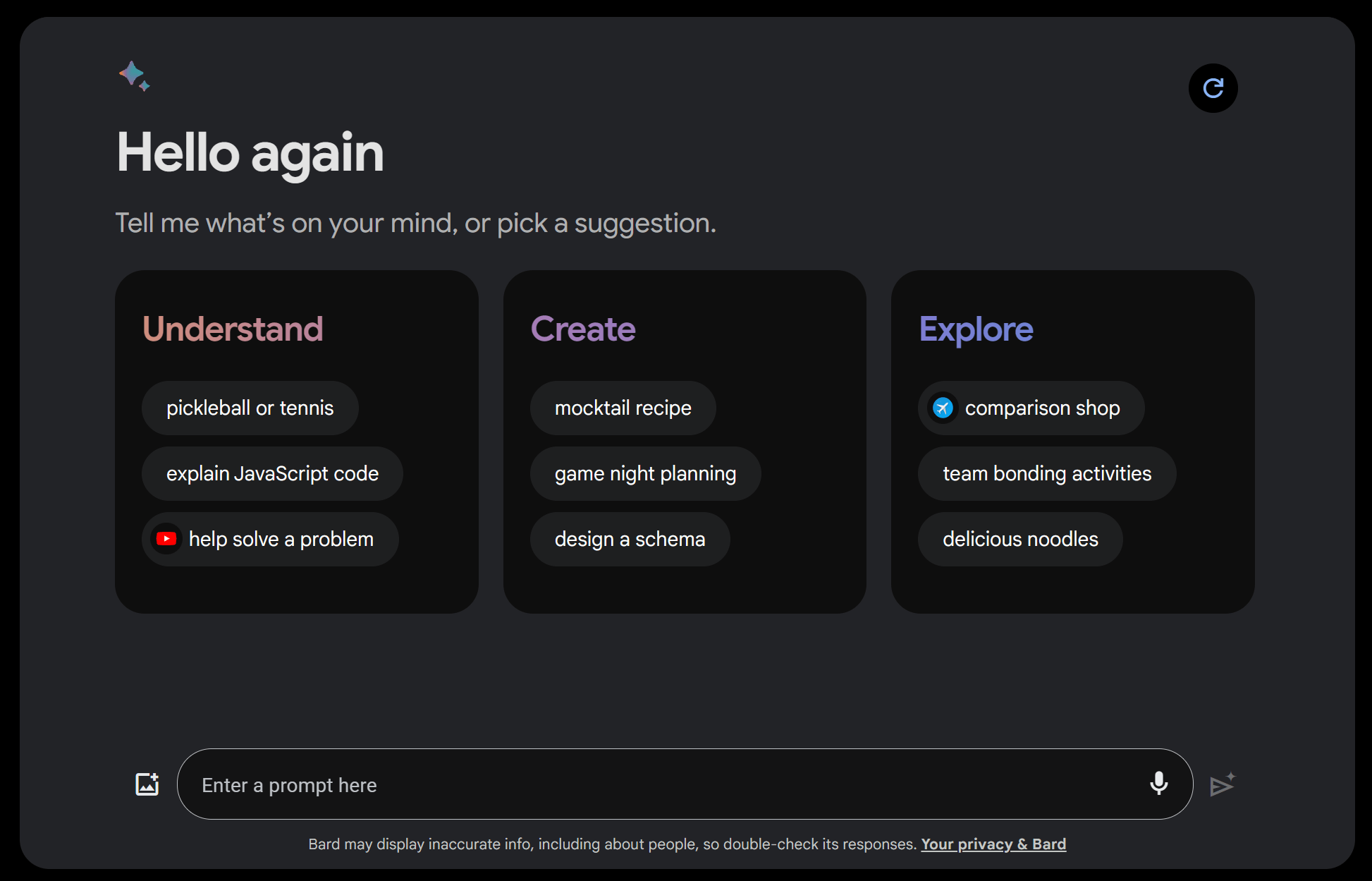
Task: Select 'comparison shop' suggestion chip
Action: (1042, 408)
